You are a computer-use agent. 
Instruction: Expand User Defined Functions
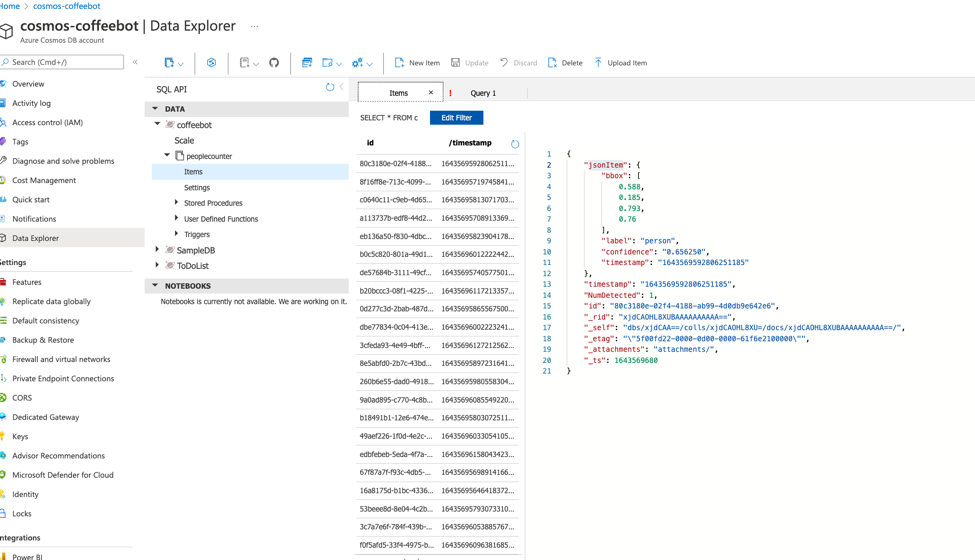pyautogui.click(x=177, y=218)
